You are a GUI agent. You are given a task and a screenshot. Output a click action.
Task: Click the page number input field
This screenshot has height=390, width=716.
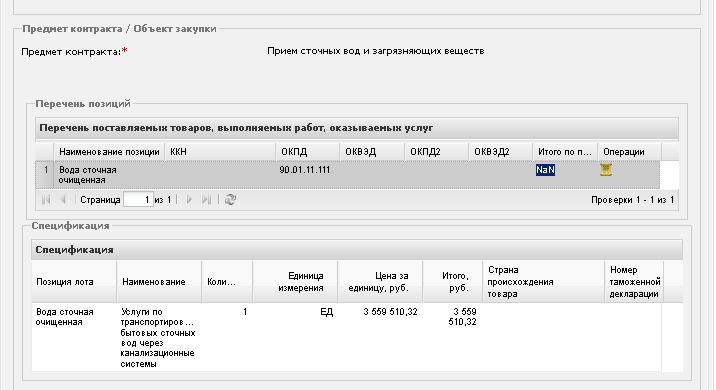coord(138,200)
